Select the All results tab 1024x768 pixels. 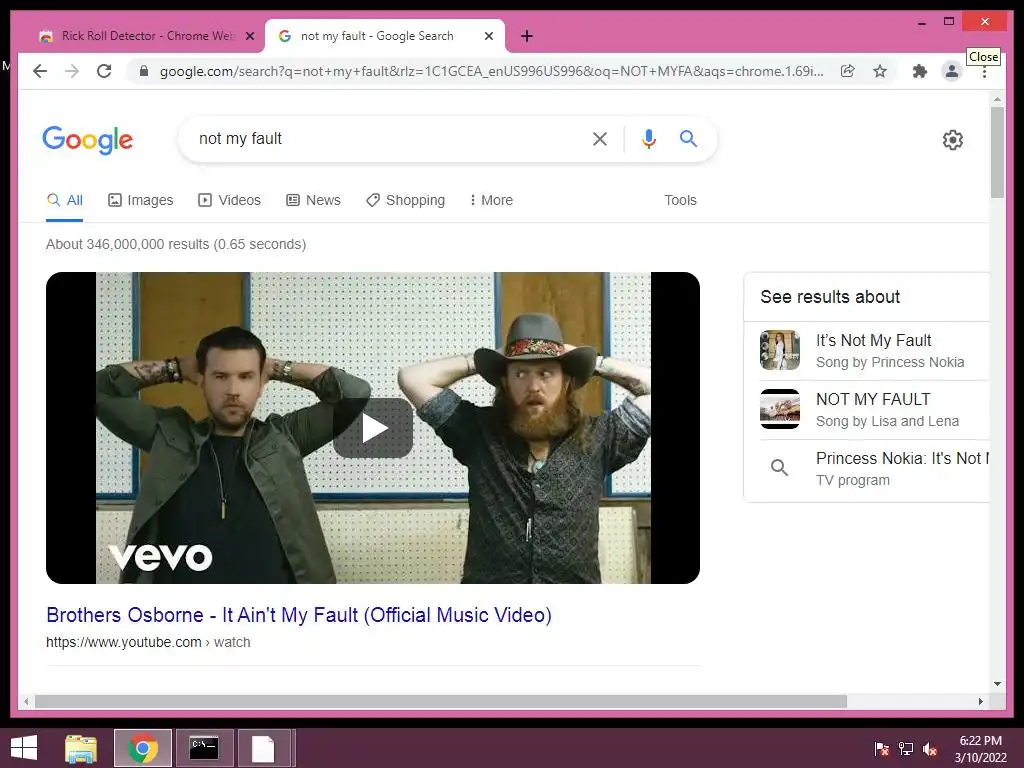pos(65,200)
